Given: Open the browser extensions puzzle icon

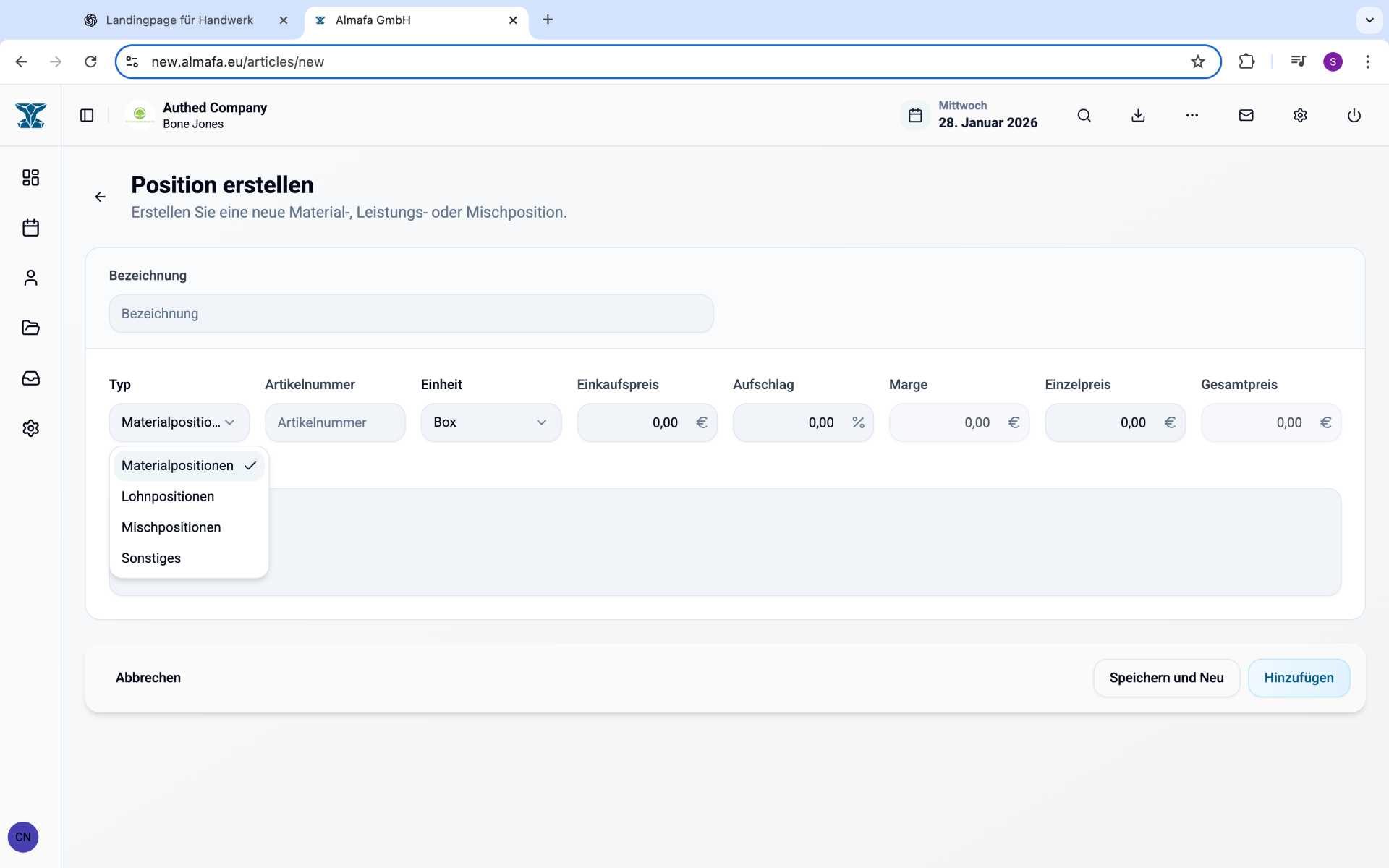Looking at the screenshot, I should [x=1246, y=61].
